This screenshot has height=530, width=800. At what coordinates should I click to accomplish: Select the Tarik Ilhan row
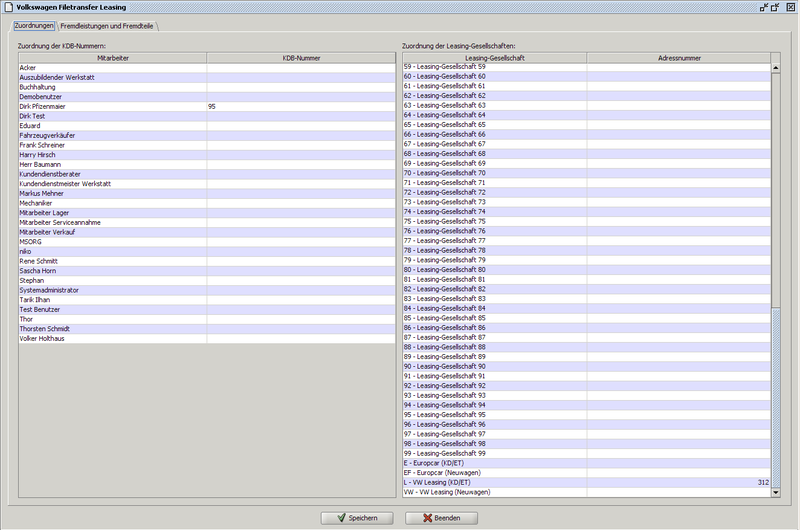(x=207, y=300)
